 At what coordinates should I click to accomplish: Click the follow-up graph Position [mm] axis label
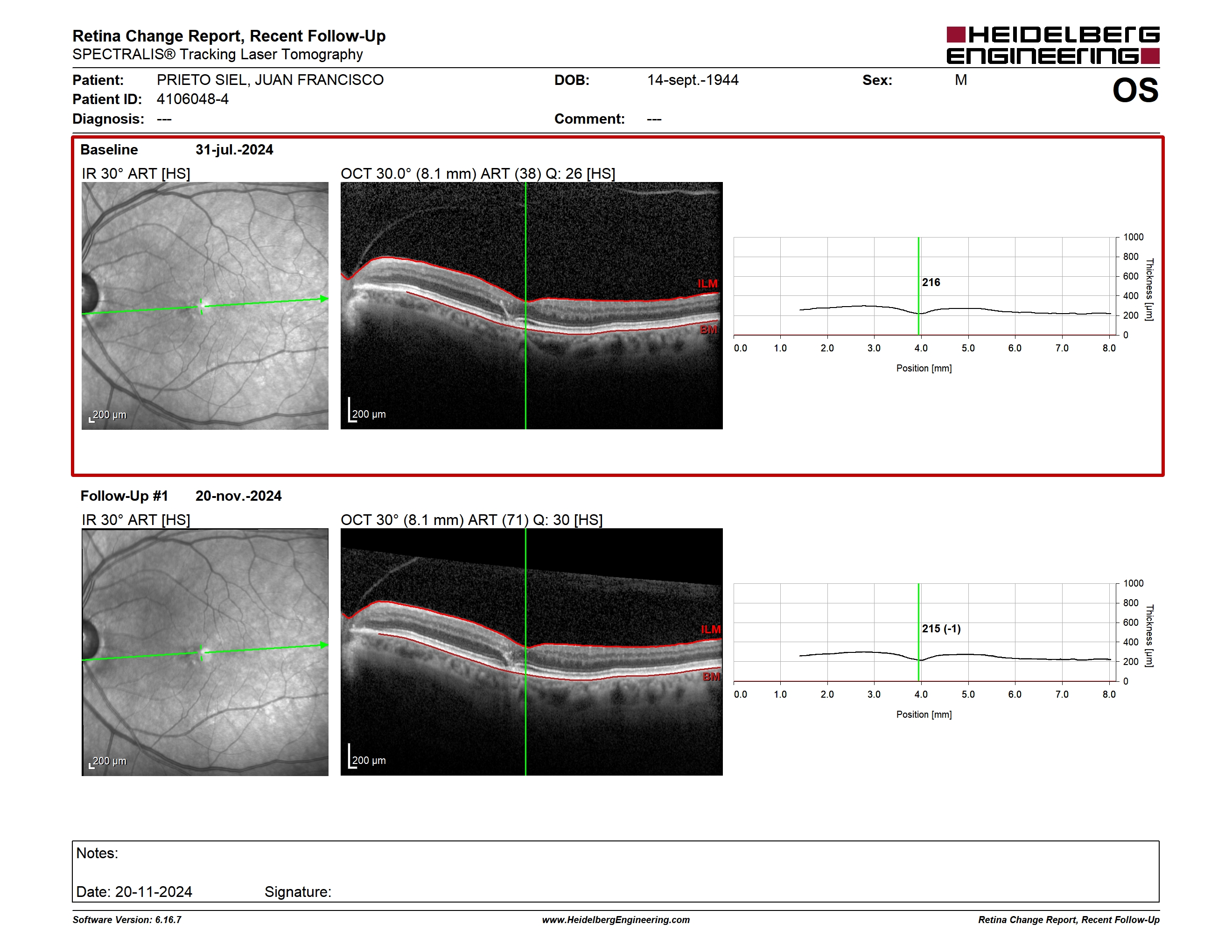tap(924, 714)
